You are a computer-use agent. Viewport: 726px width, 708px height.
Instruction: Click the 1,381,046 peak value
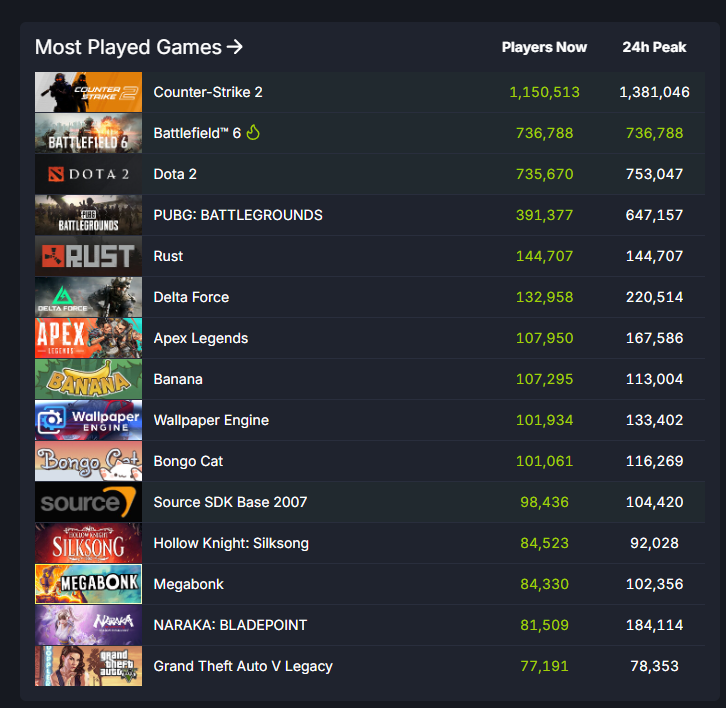[x=654, y=92]
